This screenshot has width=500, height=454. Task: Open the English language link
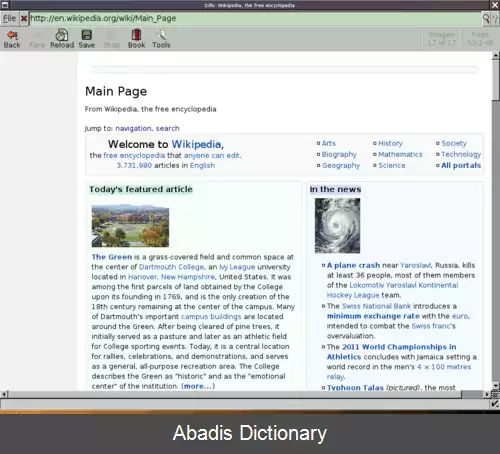[x=202, y=165]
